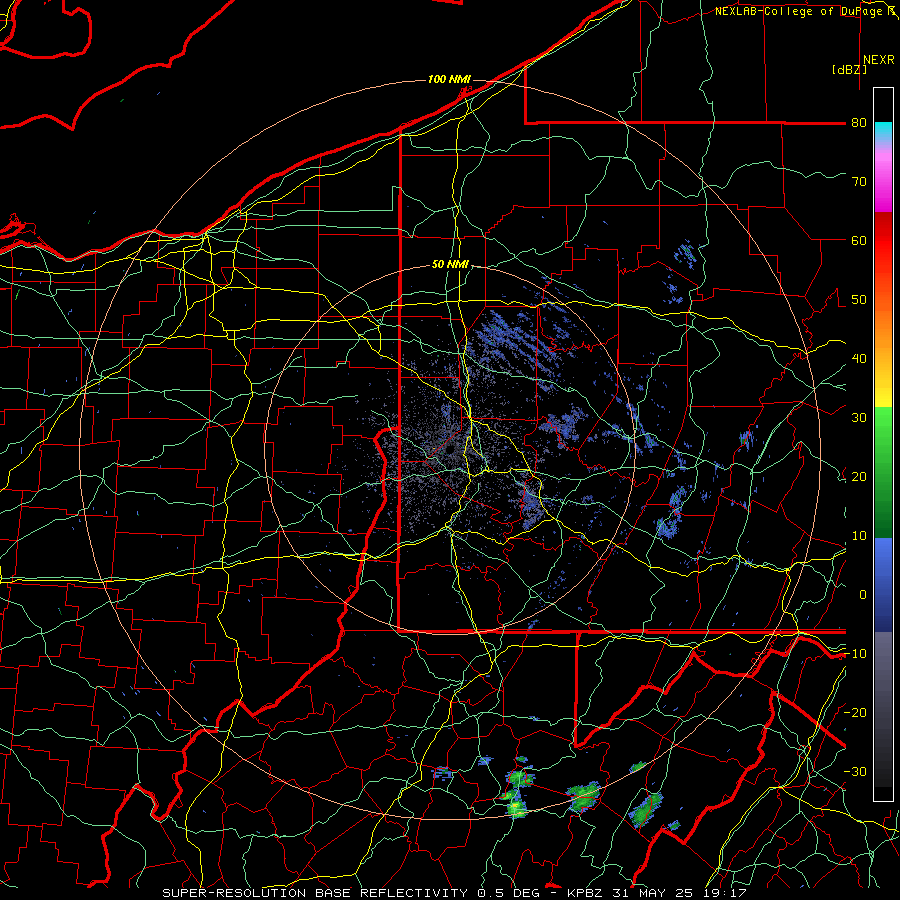Click the "[dBZ]" unit label above the scale

tap(849, 69)
